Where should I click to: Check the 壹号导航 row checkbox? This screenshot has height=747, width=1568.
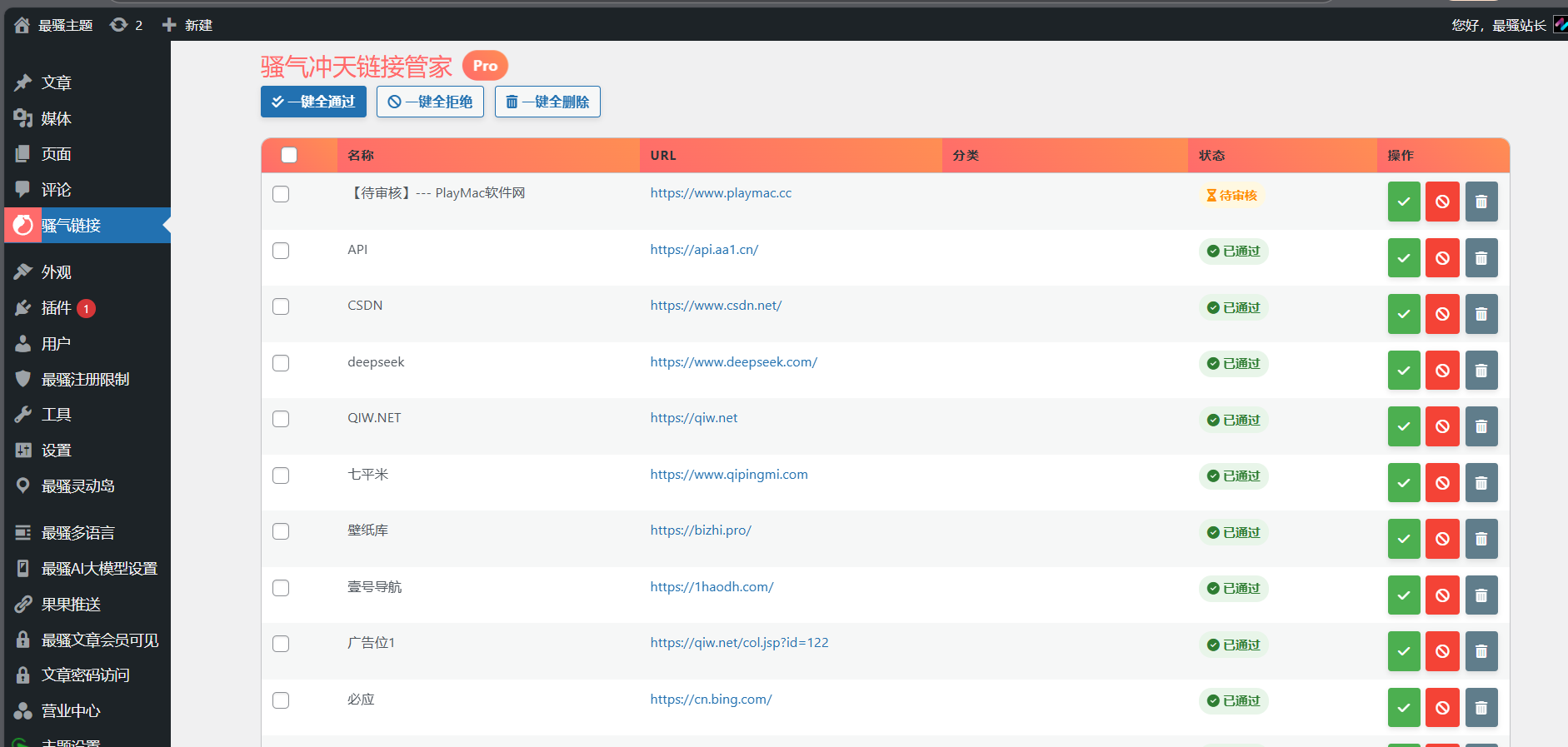[x=281, y=588]
